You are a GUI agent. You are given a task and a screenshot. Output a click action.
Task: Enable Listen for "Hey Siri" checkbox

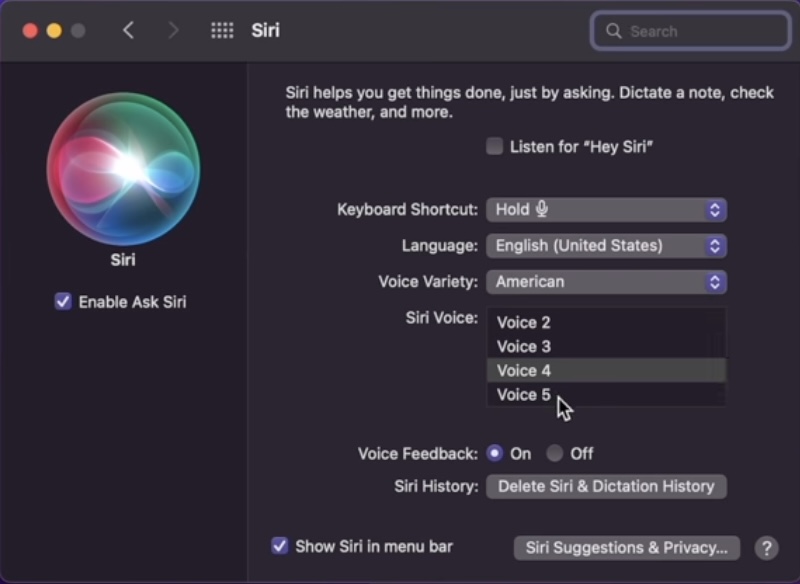(x=494, y=147)
